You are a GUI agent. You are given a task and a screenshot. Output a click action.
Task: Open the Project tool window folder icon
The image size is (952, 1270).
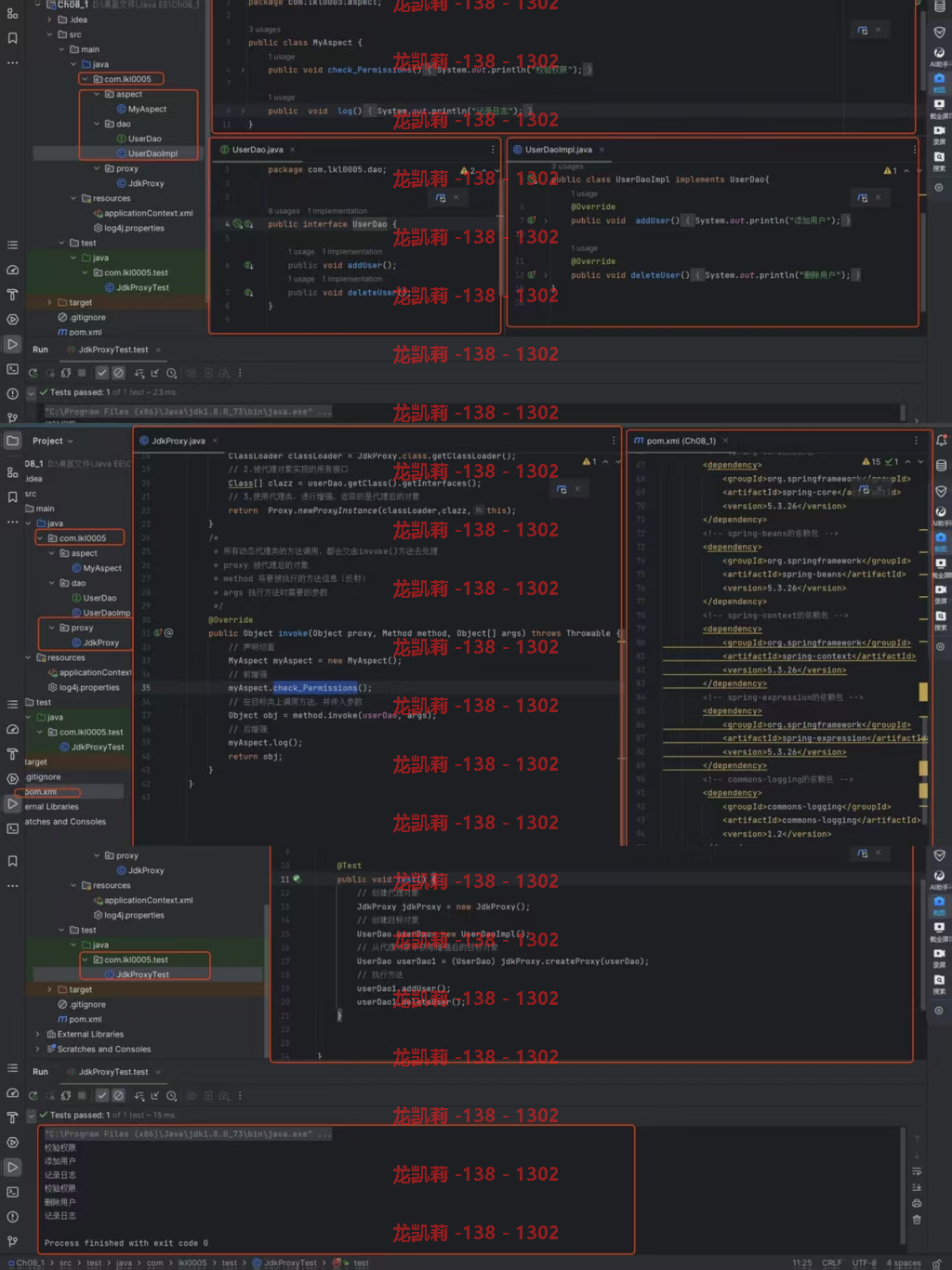(x=12, y=441)
